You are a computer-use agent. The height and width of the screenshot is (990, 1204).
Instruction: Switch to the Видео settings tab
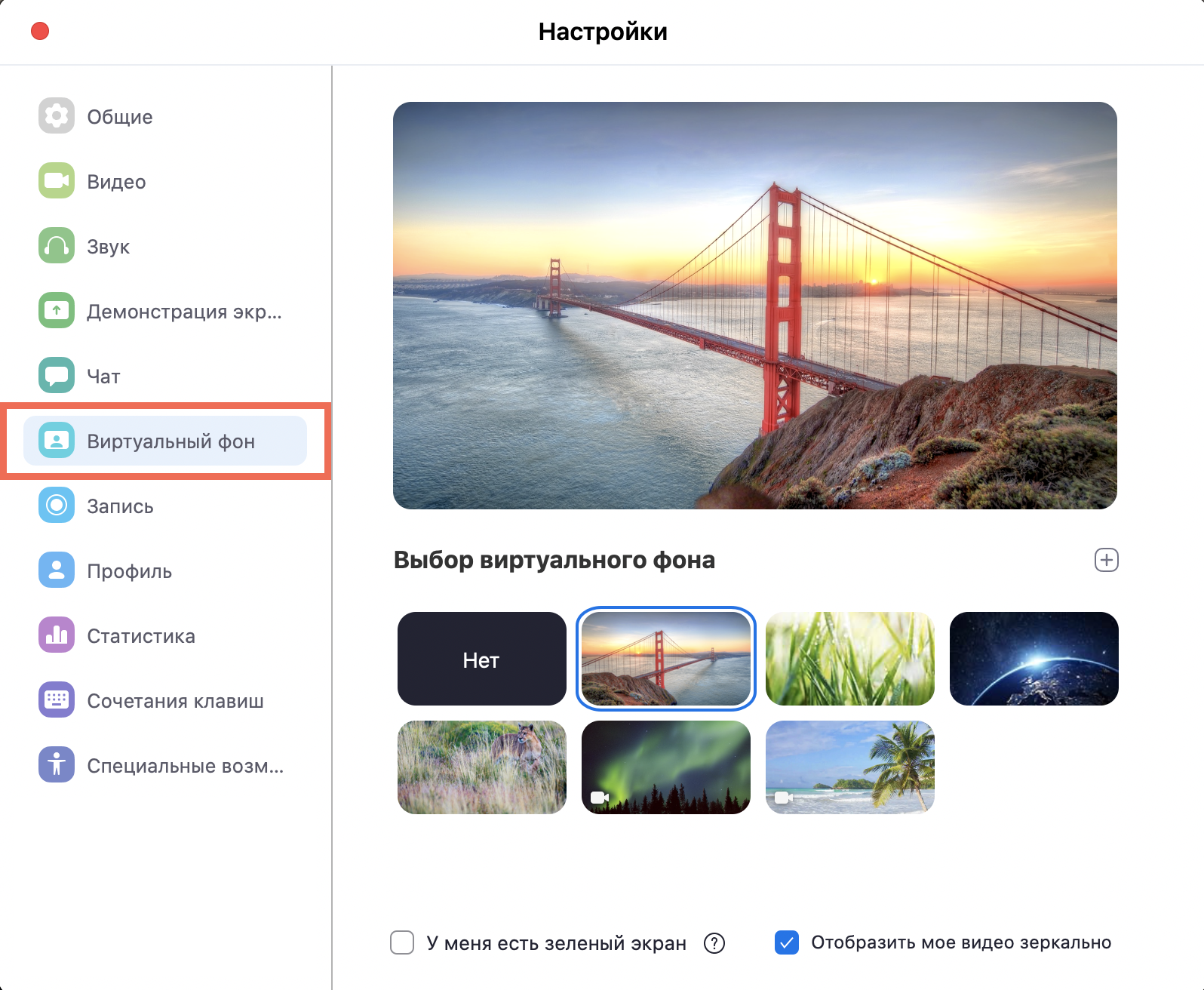(x=116, y=182)
